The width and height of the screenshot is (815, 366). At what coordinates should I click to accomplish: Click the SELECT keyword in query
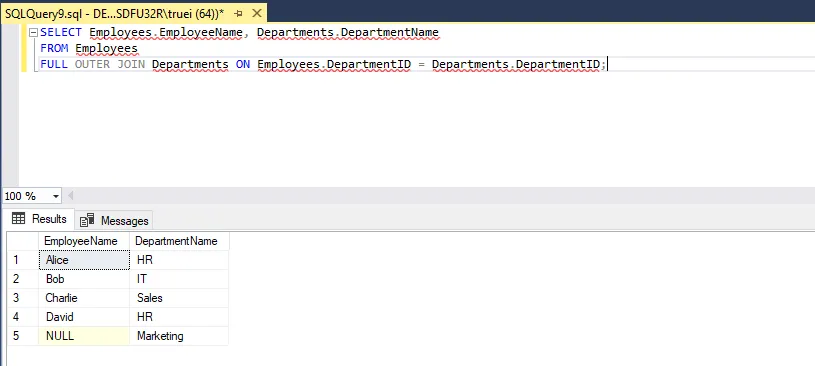[x=61, y=33]
